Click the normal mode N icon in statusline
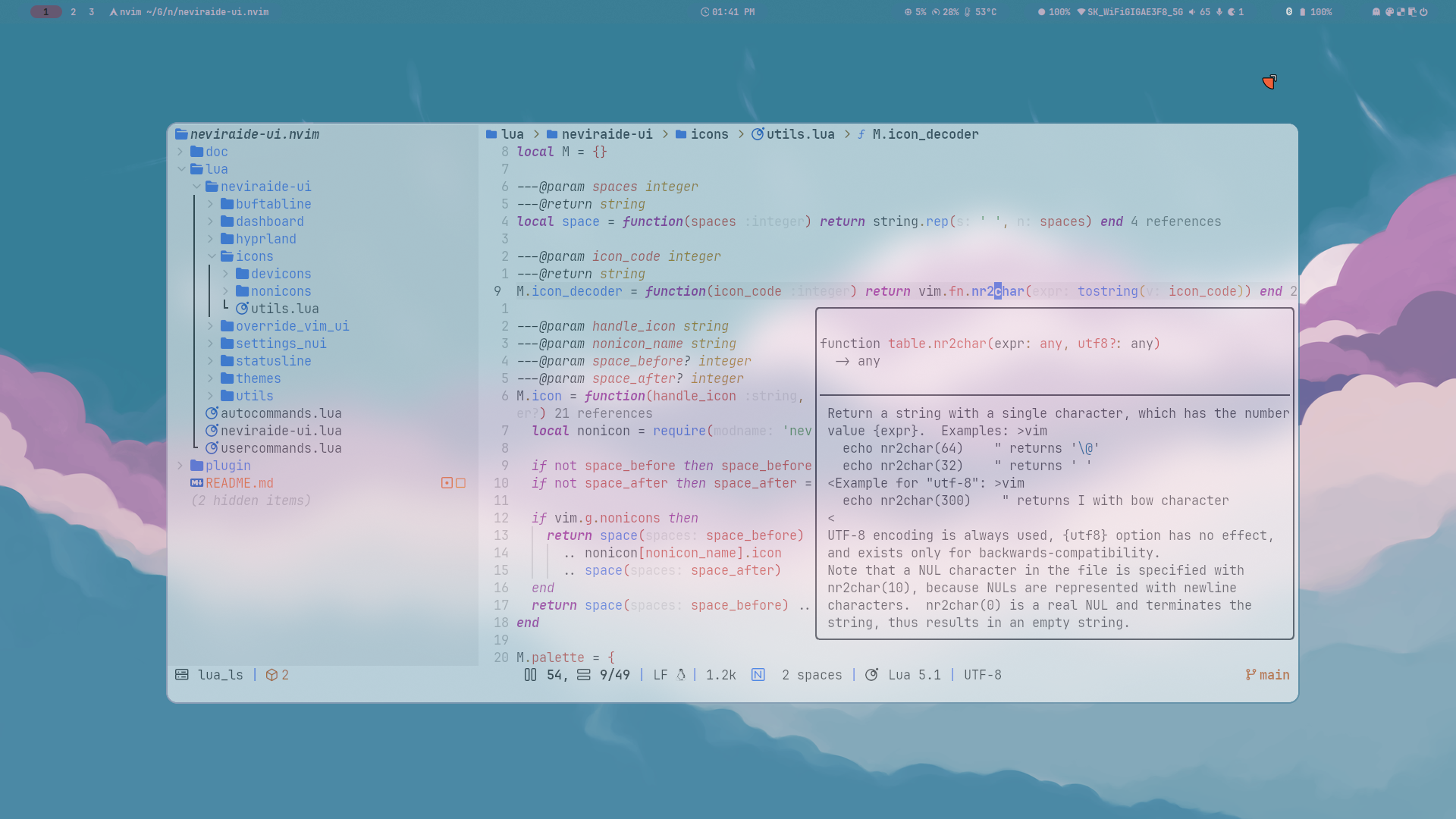Image resolution: width=1456 pixels, height=819 pixels. pos(758,675)
